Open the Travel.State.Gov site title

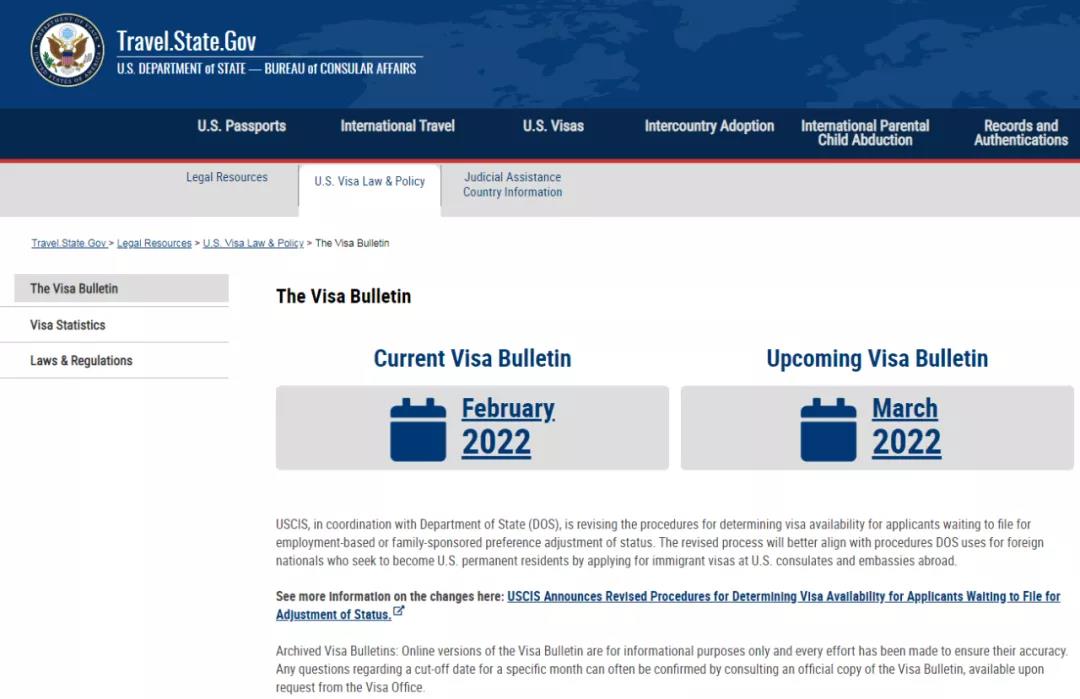186,41
